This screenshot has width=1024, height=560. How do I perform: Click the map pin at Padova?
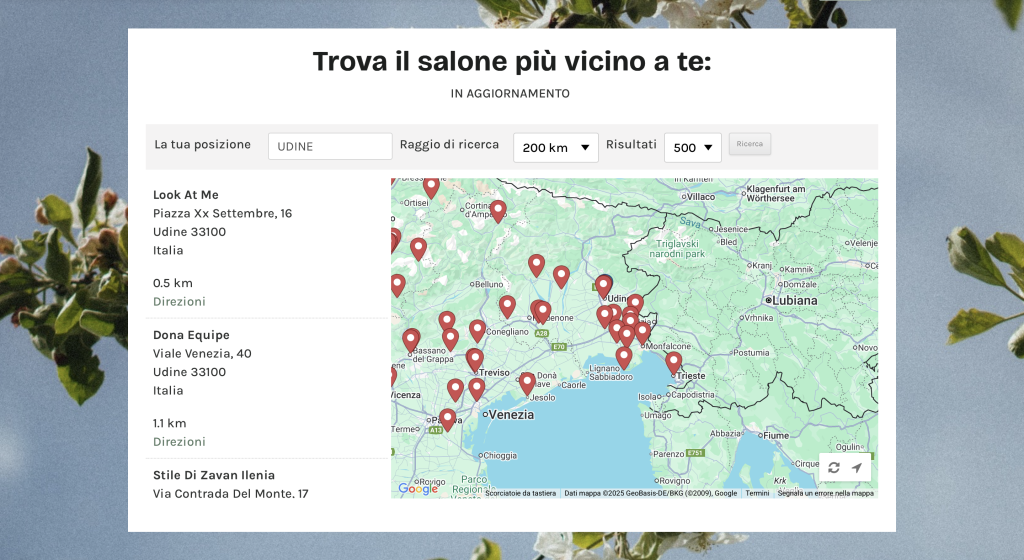click(x=448, y=418)
